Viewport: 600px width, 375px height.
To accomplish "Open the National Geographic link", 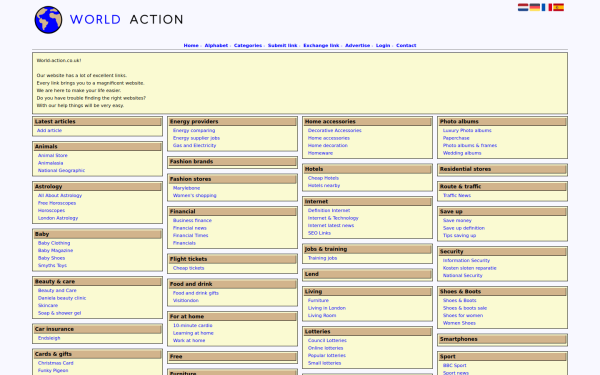I will tap(61, 170).
